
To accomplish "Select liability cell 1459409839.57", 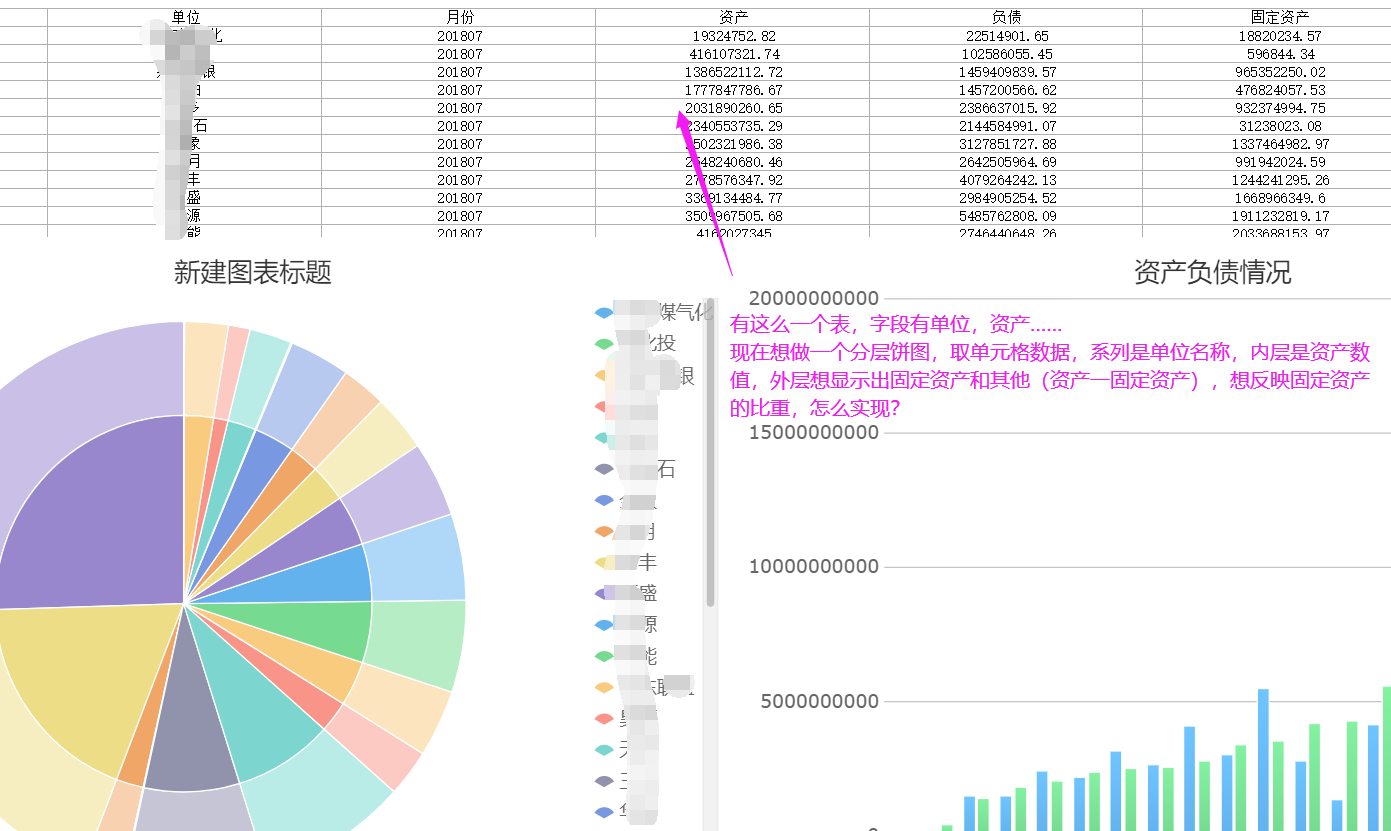I will 1006,72.
